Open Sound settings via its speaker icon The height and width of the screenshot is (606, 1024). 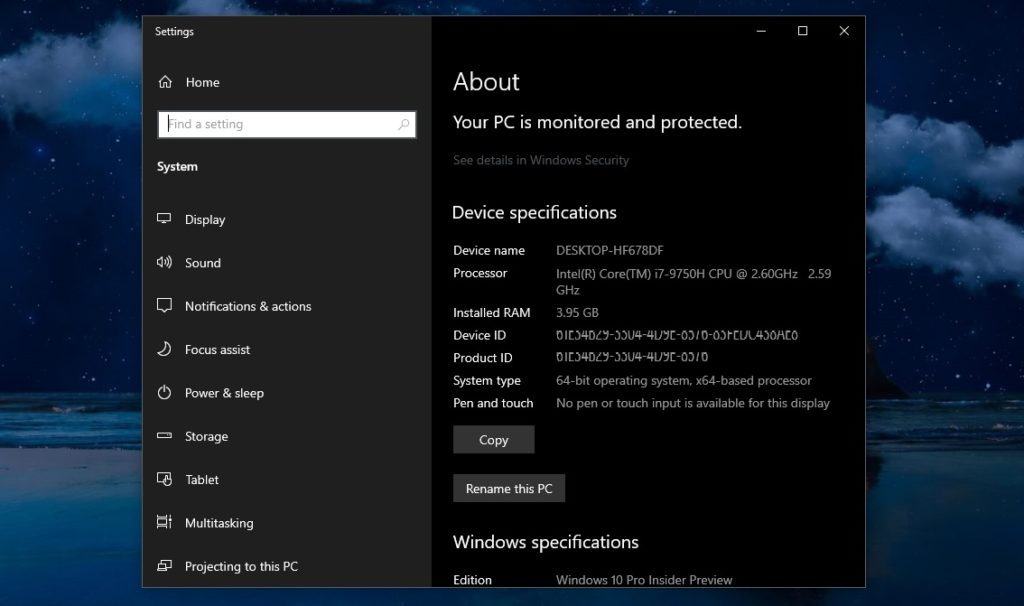pos(164,262)
